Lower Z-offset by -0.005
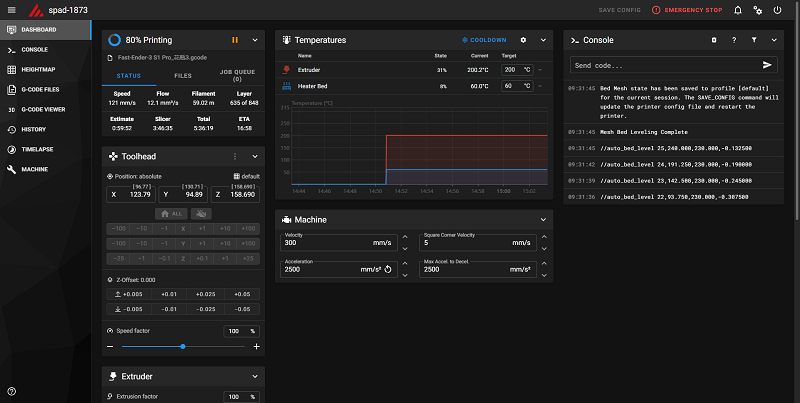 (130, 309)
